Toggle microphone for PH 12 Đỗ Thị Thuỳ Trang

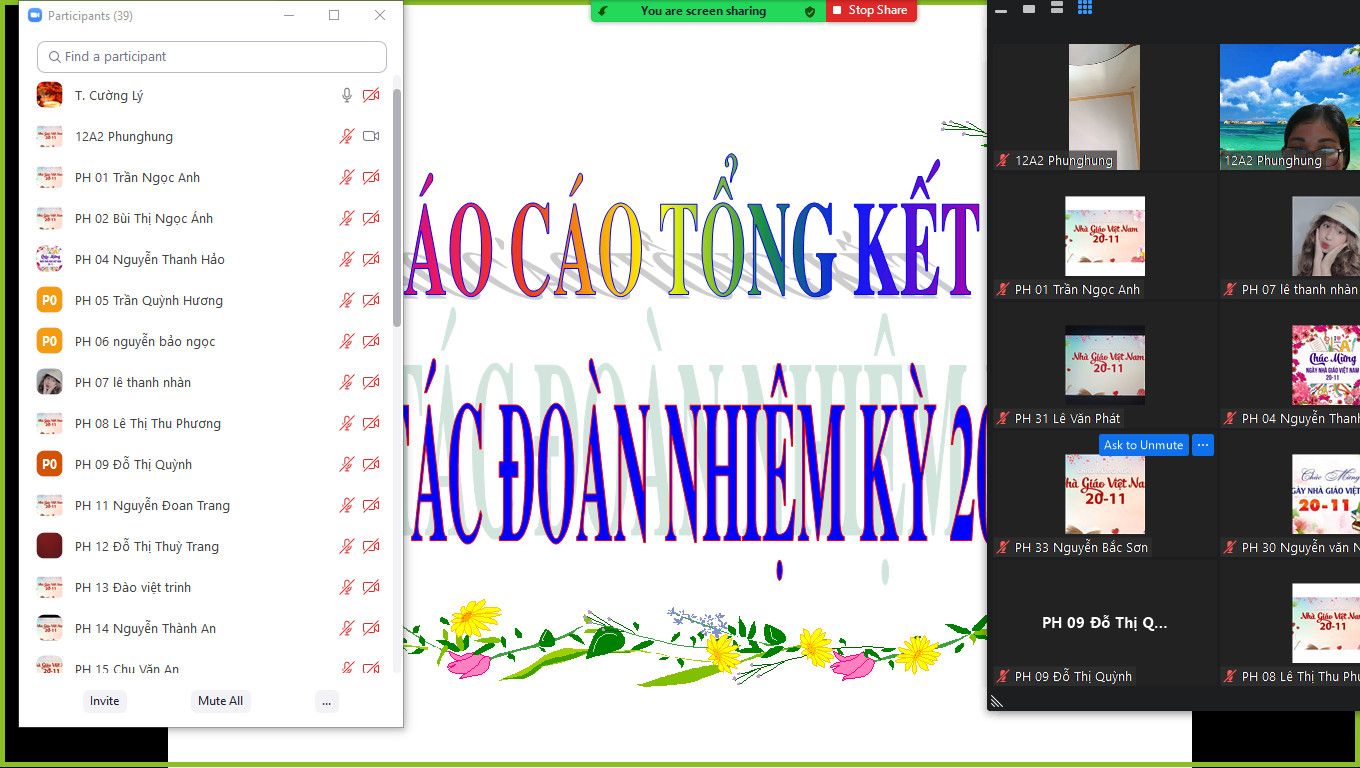[x=347, y=547]
